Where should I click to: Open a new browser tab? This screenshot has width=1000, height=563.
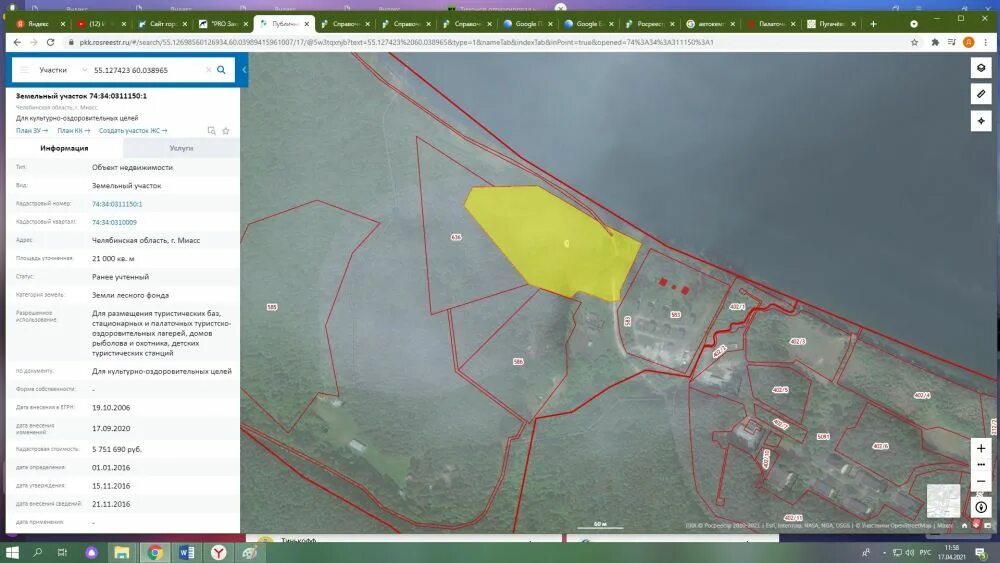[x=873, y=24]
